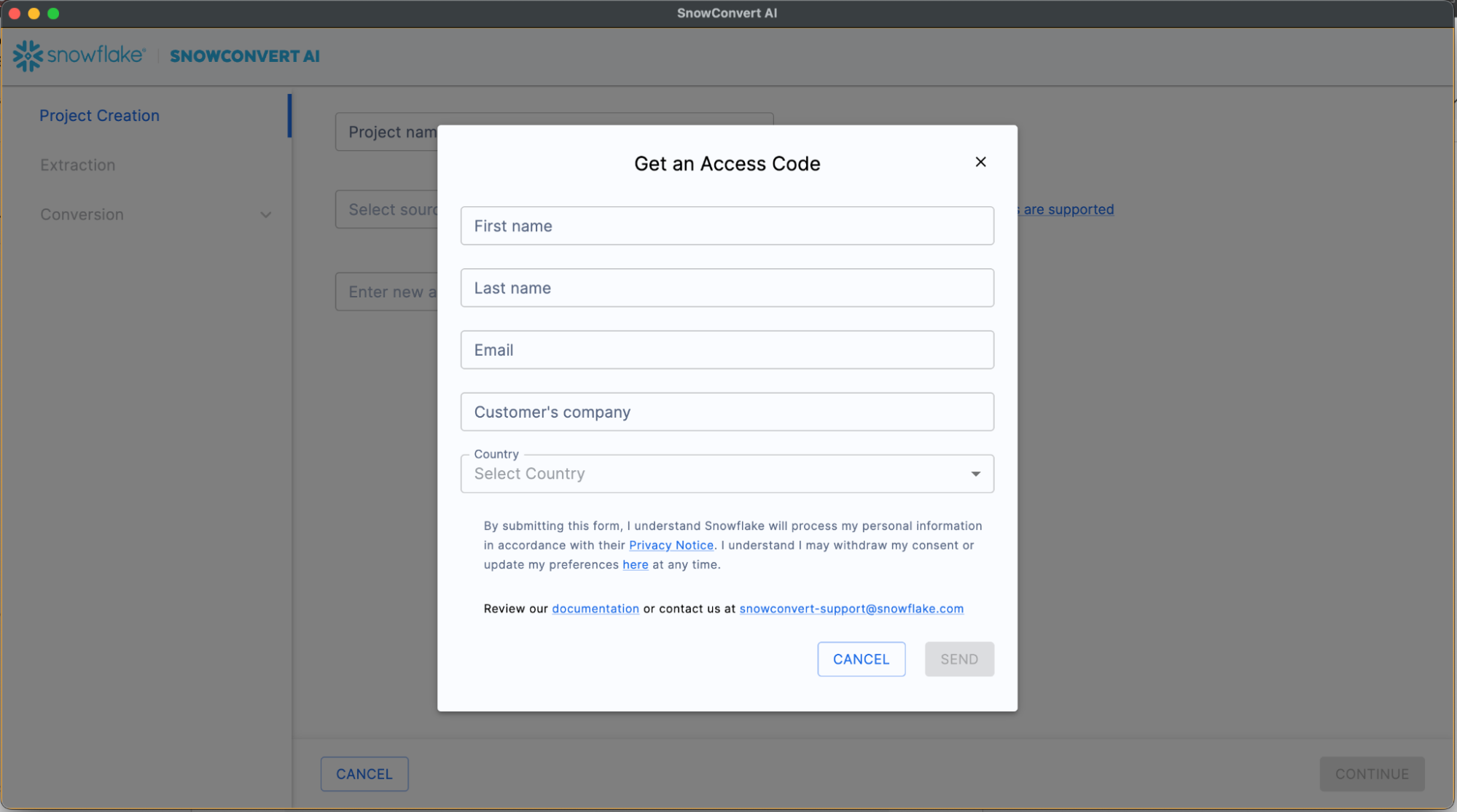The width and height of the screenshot is (1457, 812).
Task: Click into the Last name field
Action: pos(727,288)
